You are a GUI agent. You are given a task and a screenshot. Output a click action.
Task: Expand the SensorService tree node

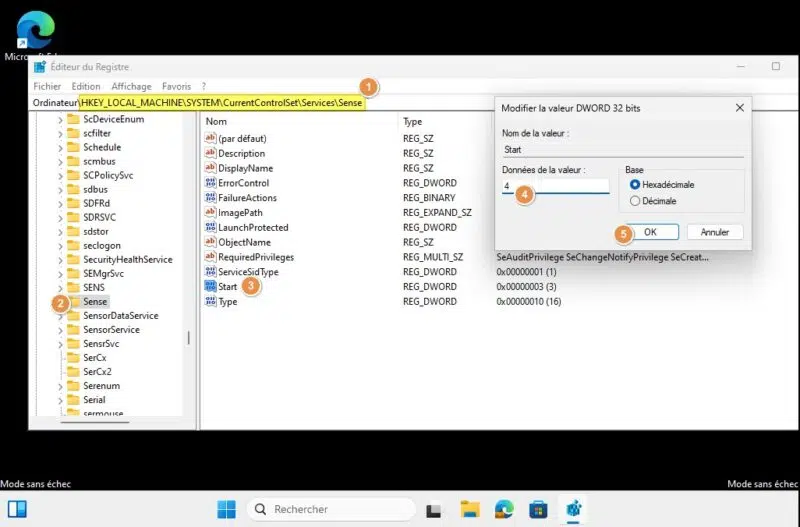pyautogui.click(x=60, y=330)
